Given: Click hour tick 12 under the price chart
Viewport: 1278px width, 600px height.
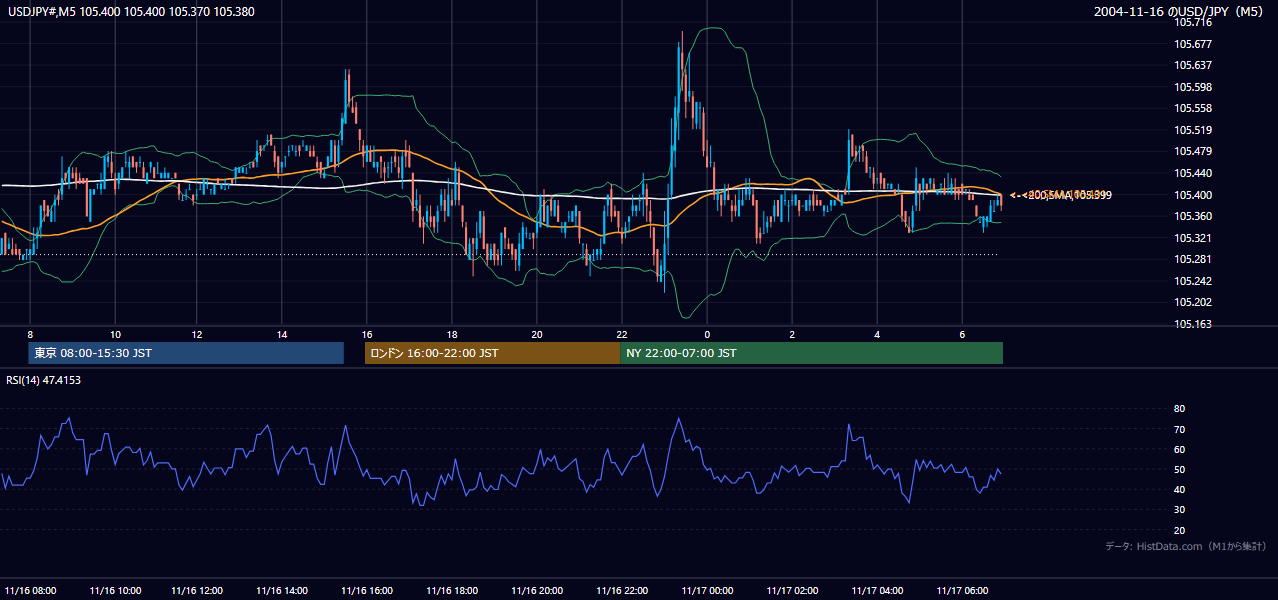Looking at the screenshot, I should [x=197, y=334].
